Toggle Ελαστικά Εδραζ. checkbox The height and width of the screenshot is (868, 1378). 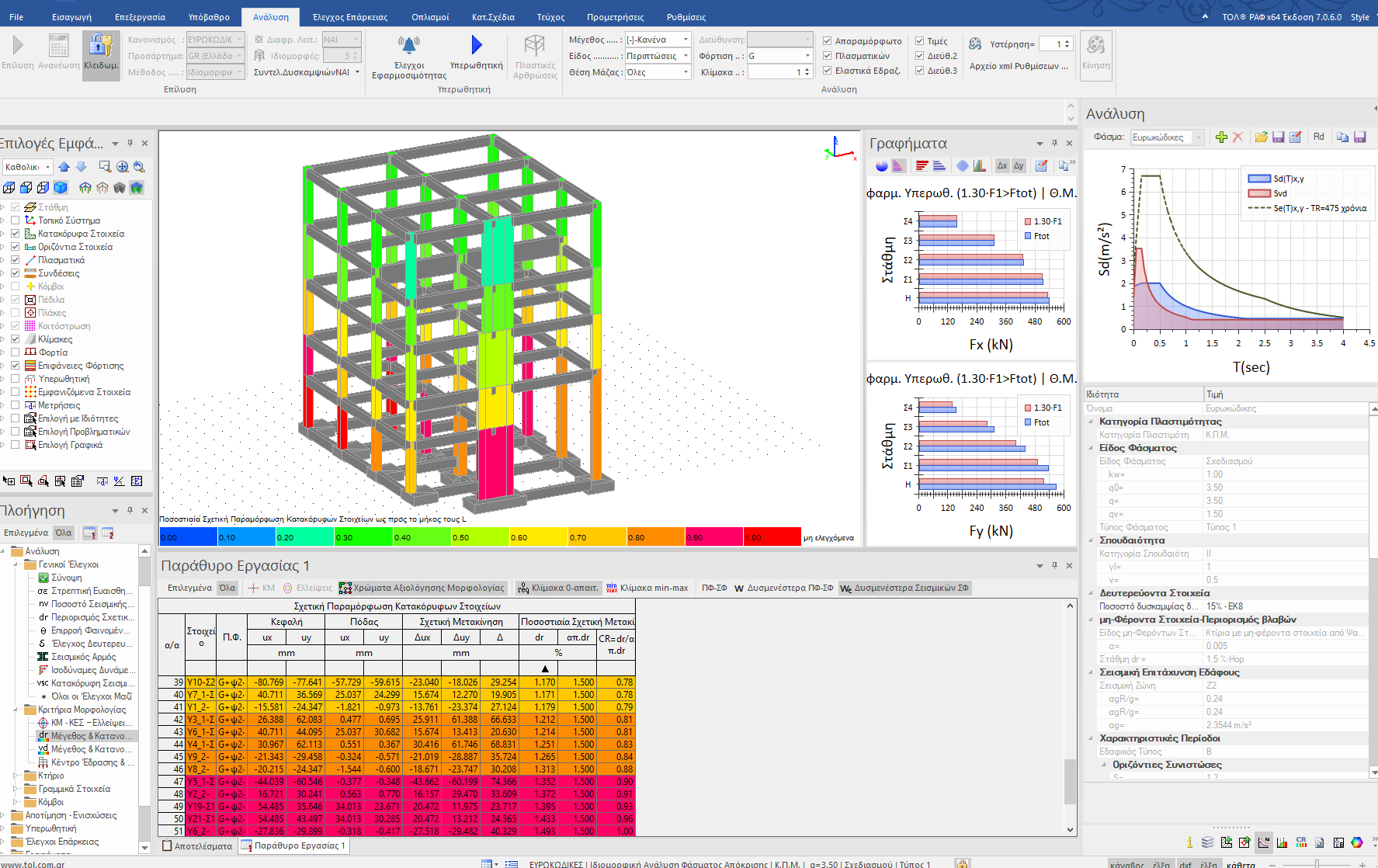828,71
